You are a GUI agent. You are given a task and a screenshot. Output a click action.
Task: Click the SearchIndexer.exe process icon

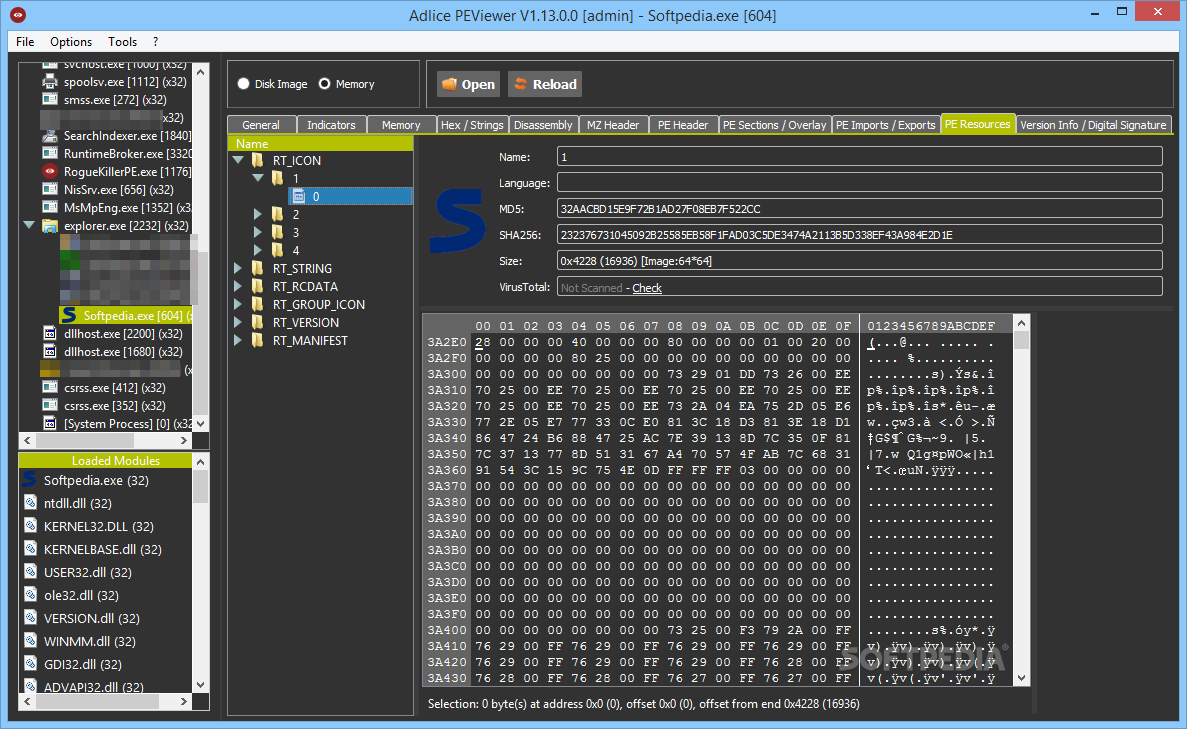50,136
